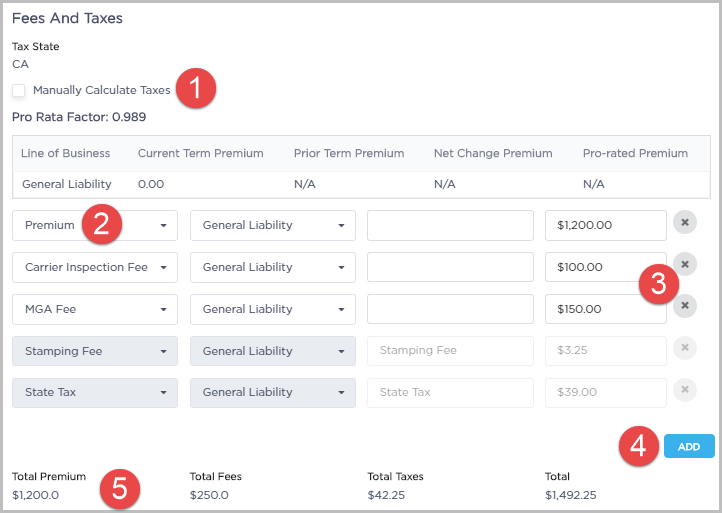Viewport: 722px width, 513px height.
Task: Click the empty description field in Premium row
Action: point(450,226)
